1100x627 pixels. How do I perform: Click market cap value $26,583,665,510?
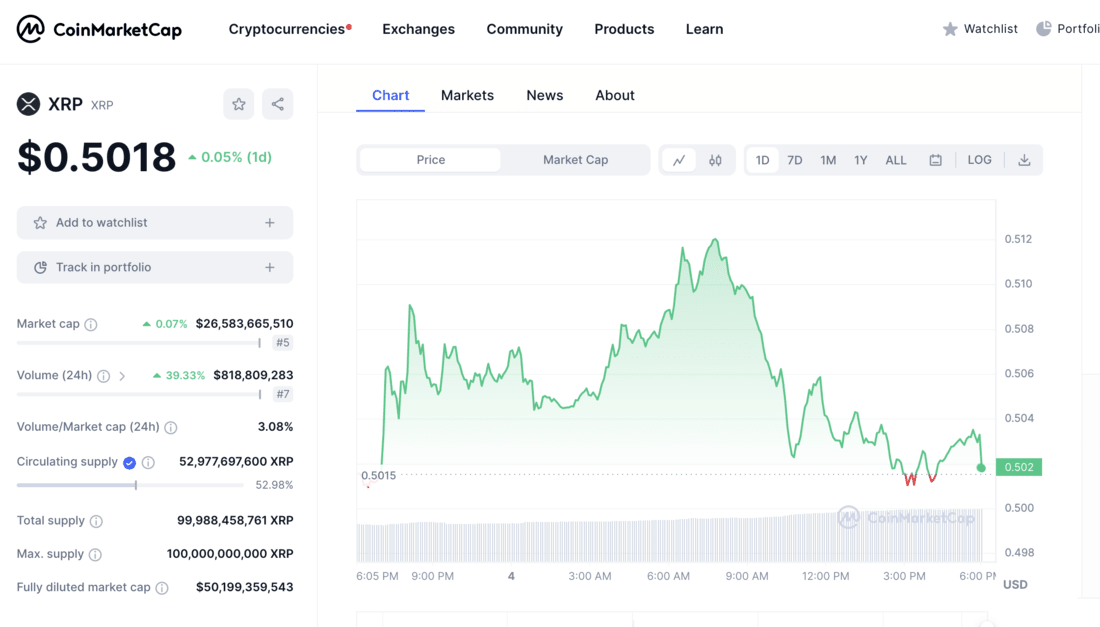tap(244, 324)
